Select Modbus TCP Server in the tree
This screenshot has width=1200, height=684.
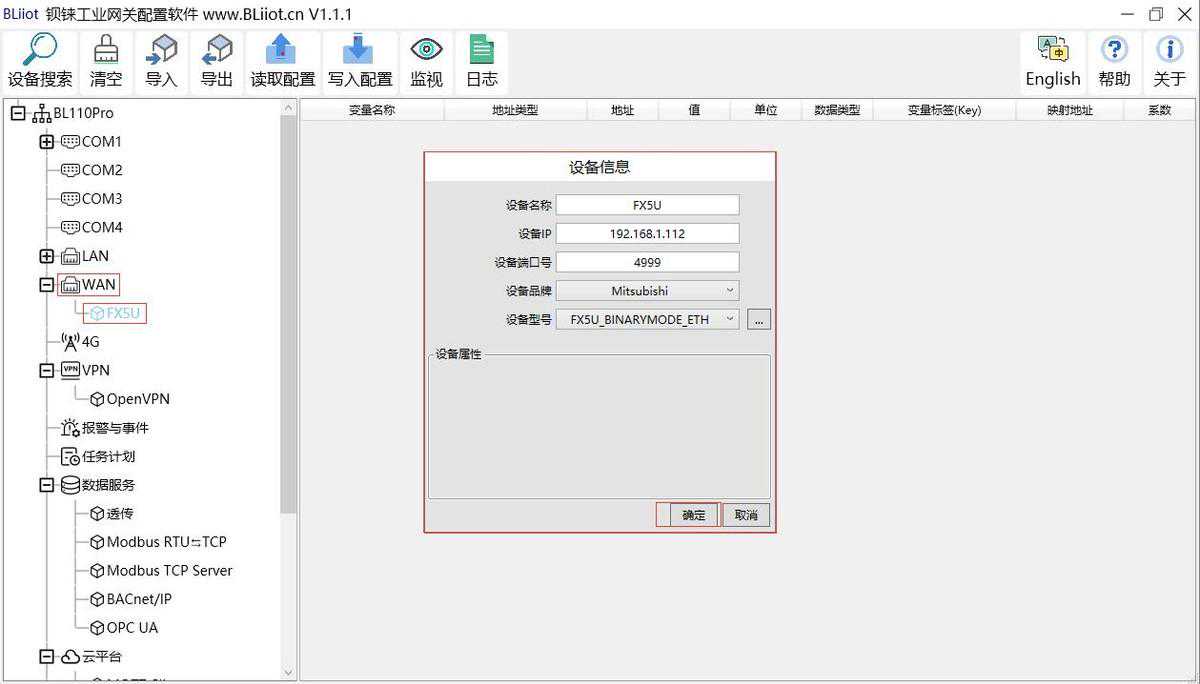tap(169, 571)
